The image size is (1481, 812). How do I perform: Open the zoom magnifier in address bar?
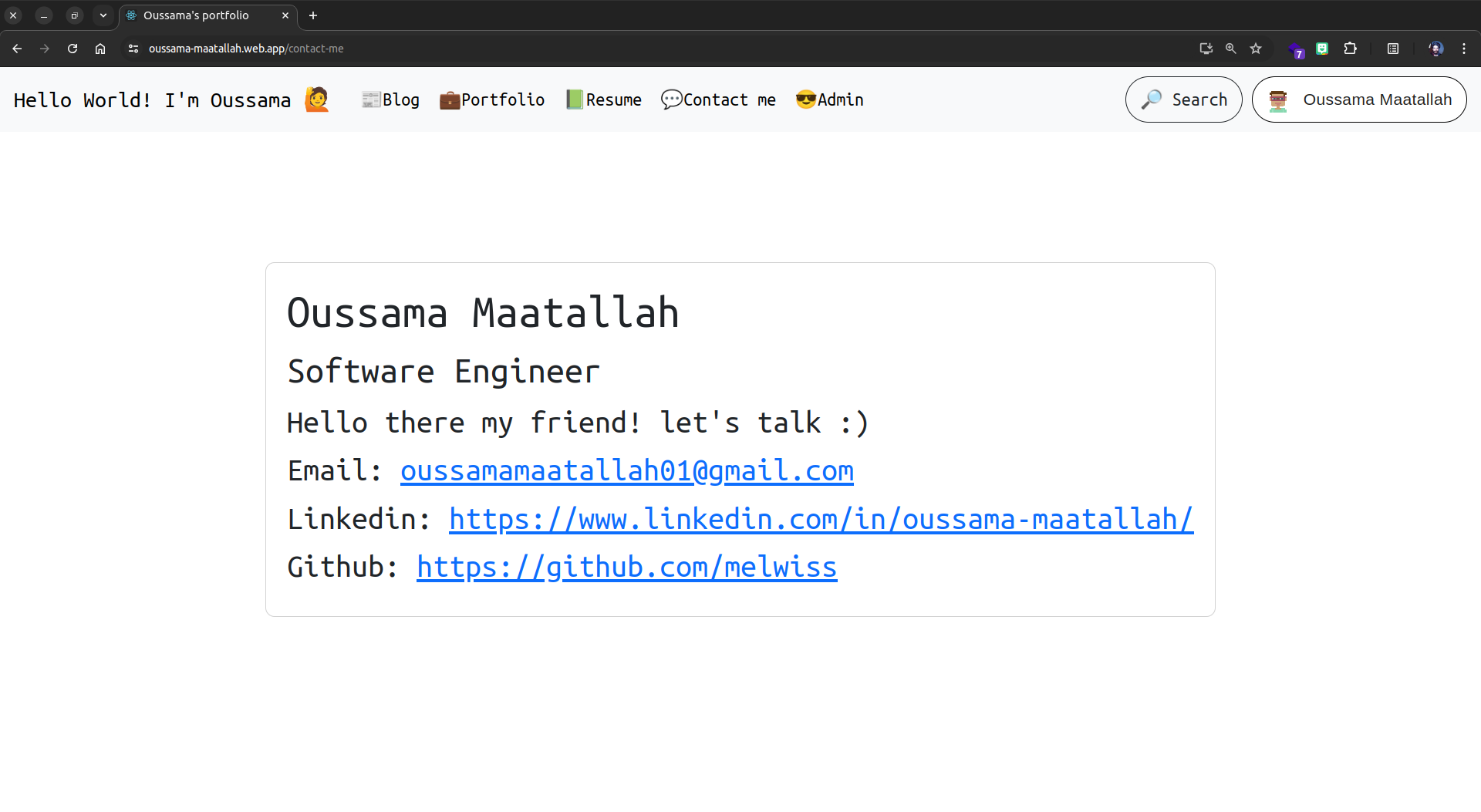point(1231,49)
